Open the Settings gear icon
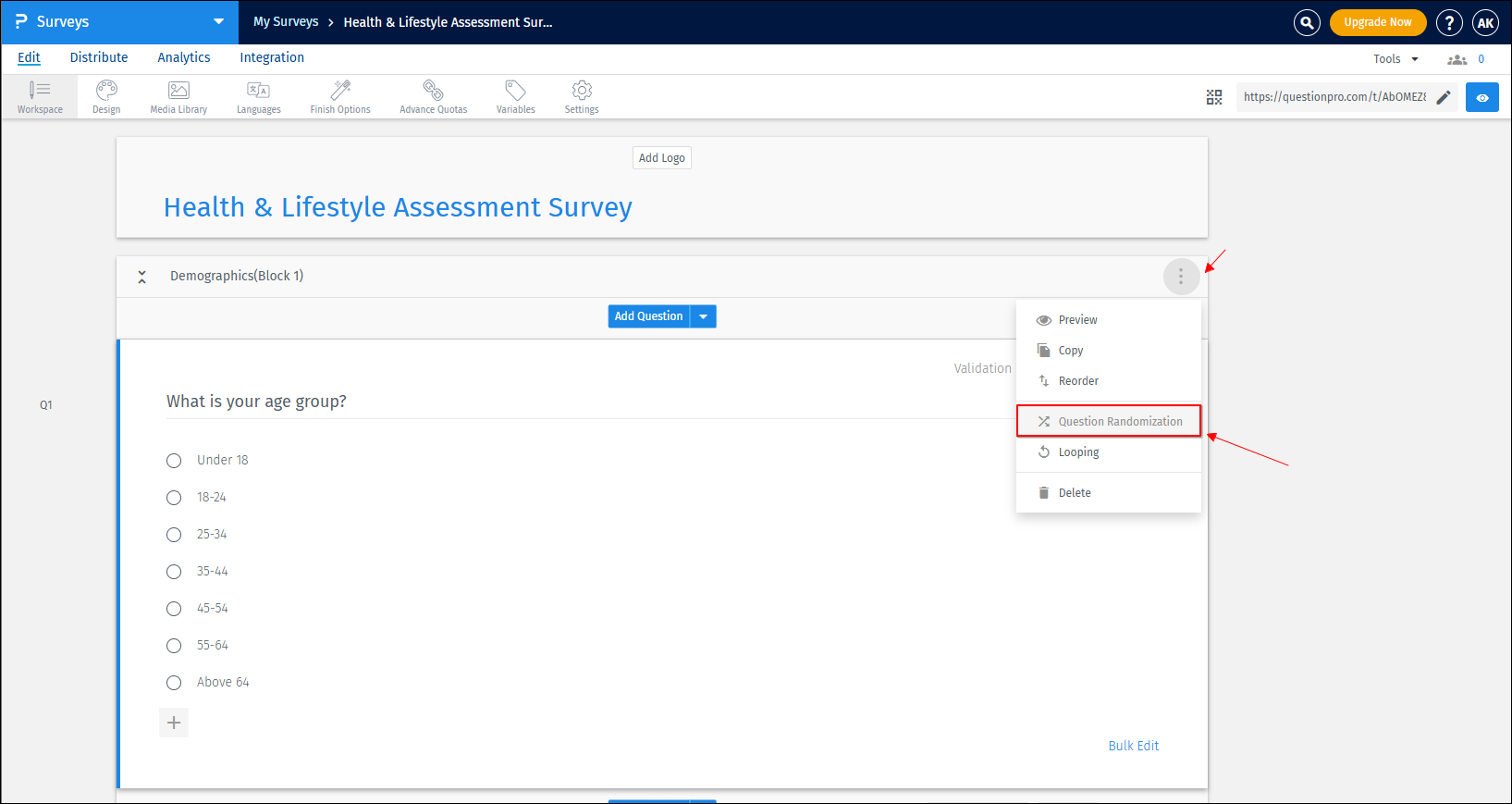The height and width of the screenshot is (804, 1512). pos(582,97)
